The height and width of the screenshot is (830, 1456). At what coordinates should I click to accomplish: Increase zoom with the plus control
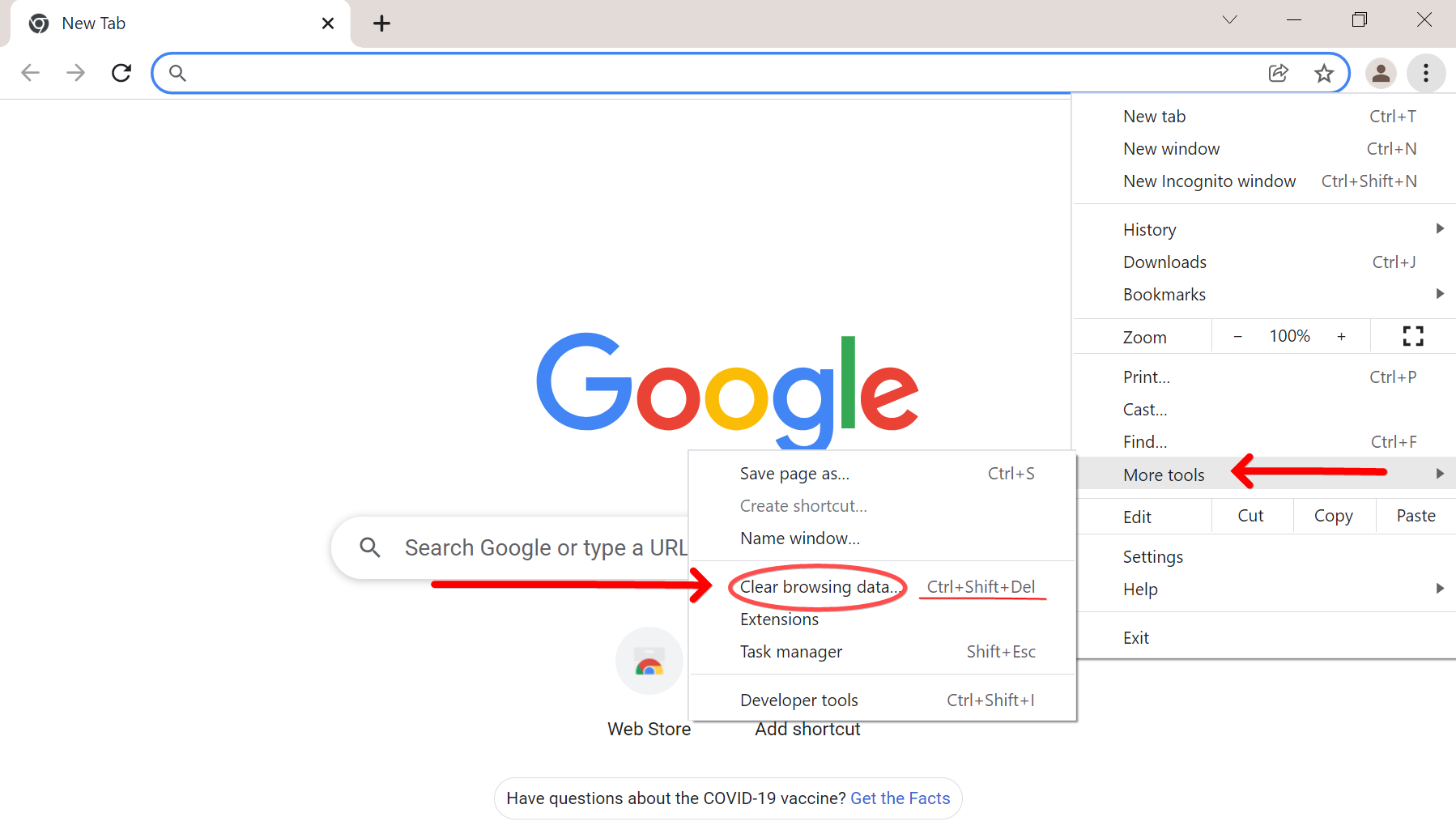1341,335
